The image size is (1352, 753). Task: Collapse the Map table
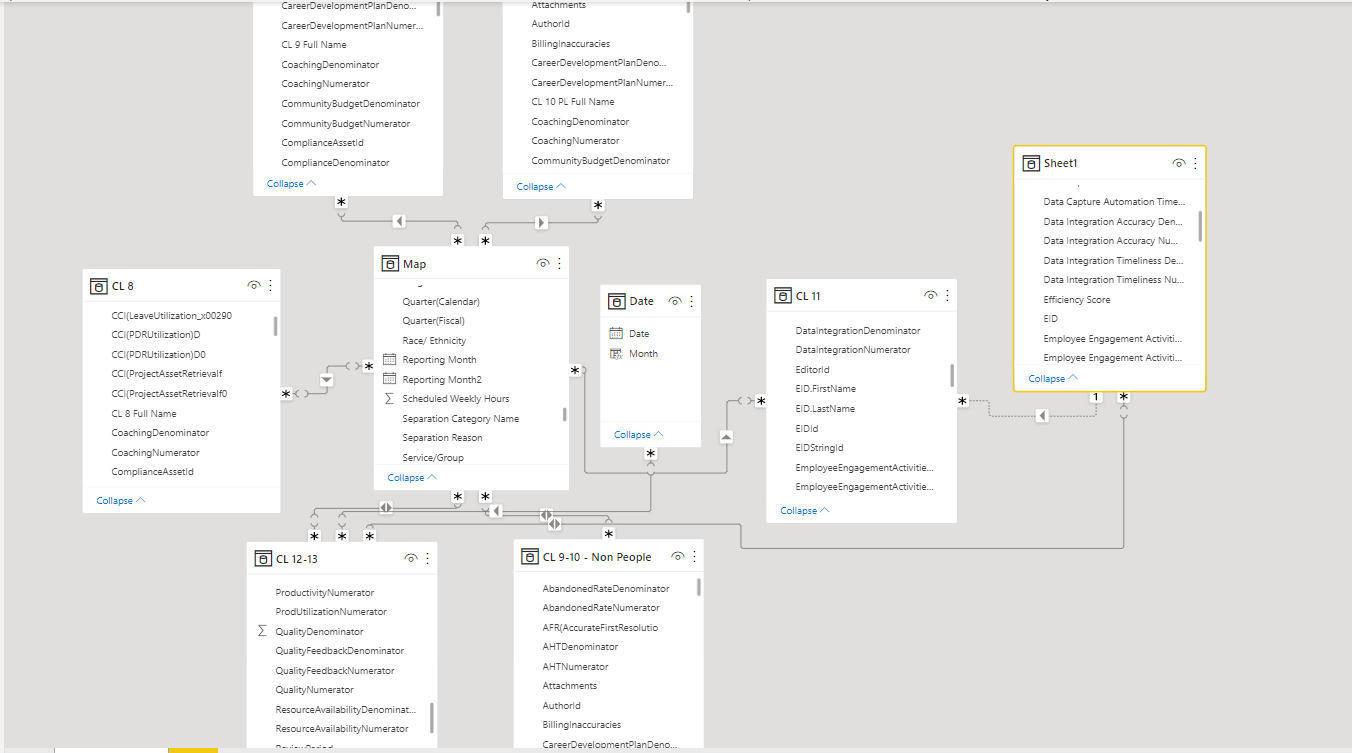pyautogui.click(x=412, y=478)
